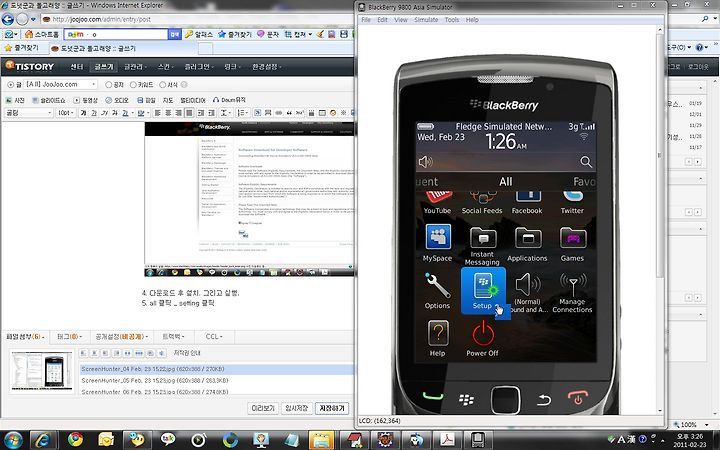The width and height of the screenshot is (720, 450).
Task: Click Daum 뮤직 headphone toolbar item
Action: 229,100
